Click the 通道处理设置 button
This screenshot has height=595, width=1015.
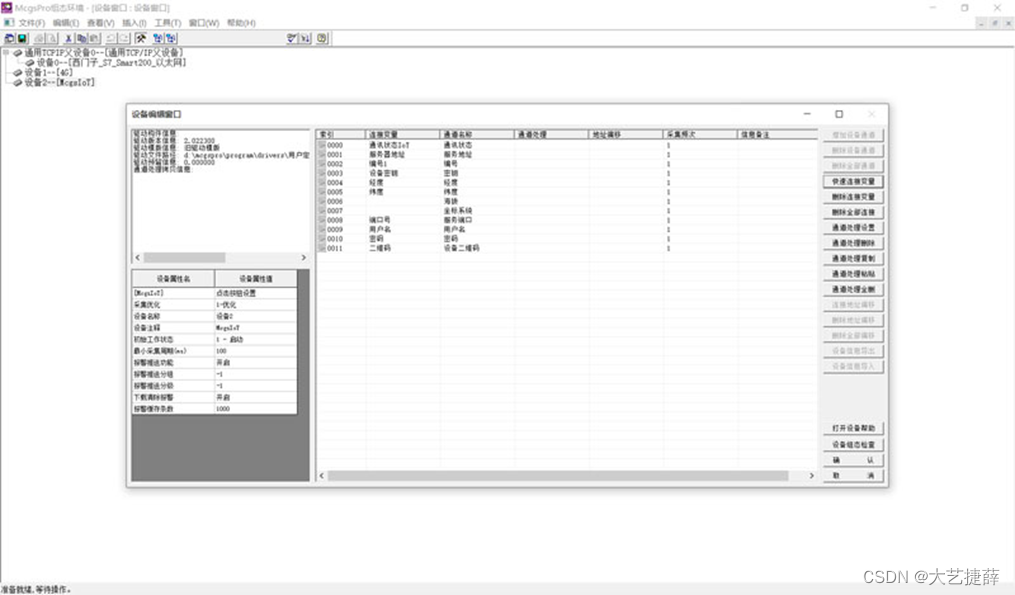(853, 228)
